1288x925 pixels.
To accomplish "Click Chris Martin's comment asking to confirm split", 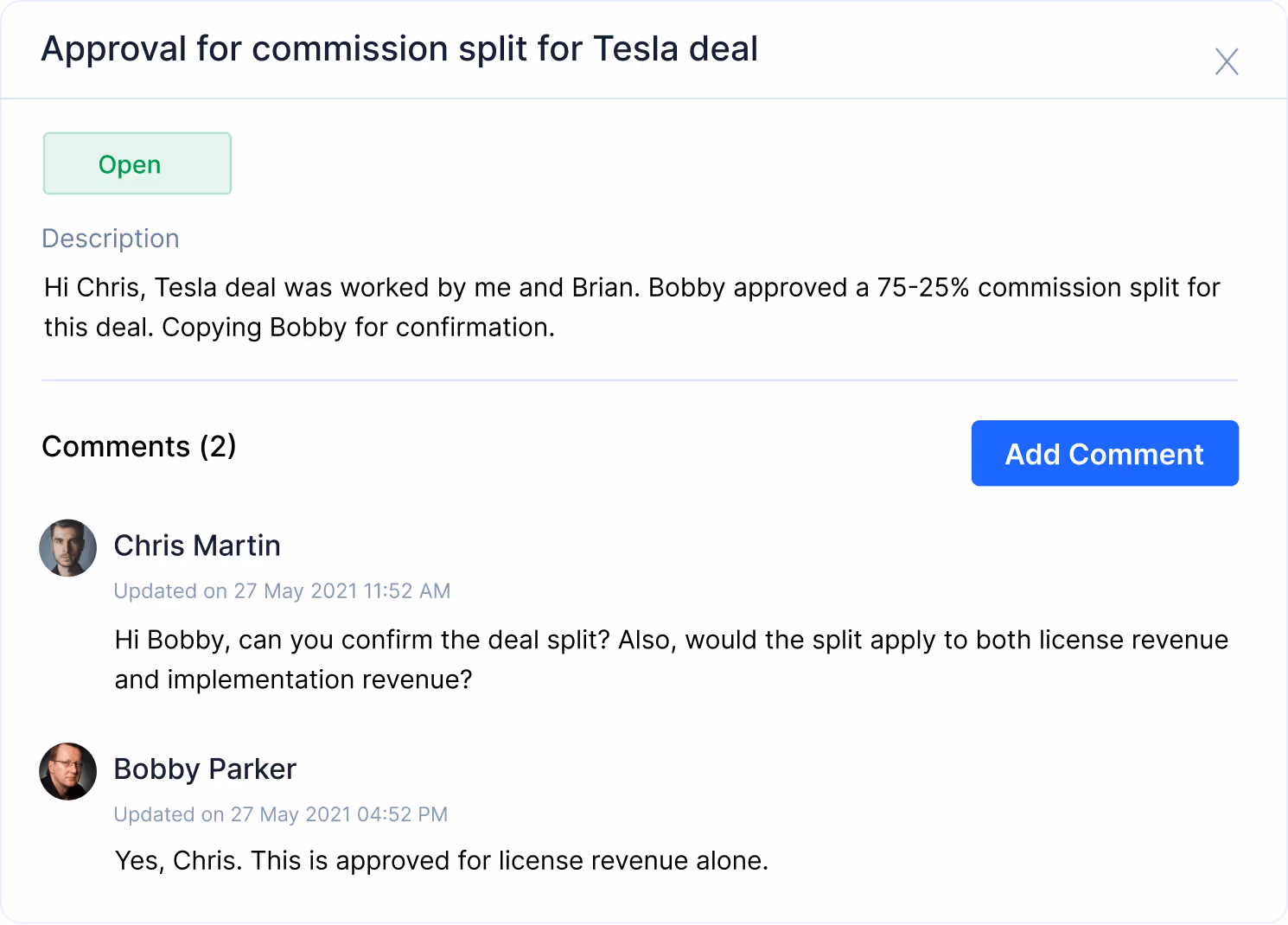I will point(672,660).
